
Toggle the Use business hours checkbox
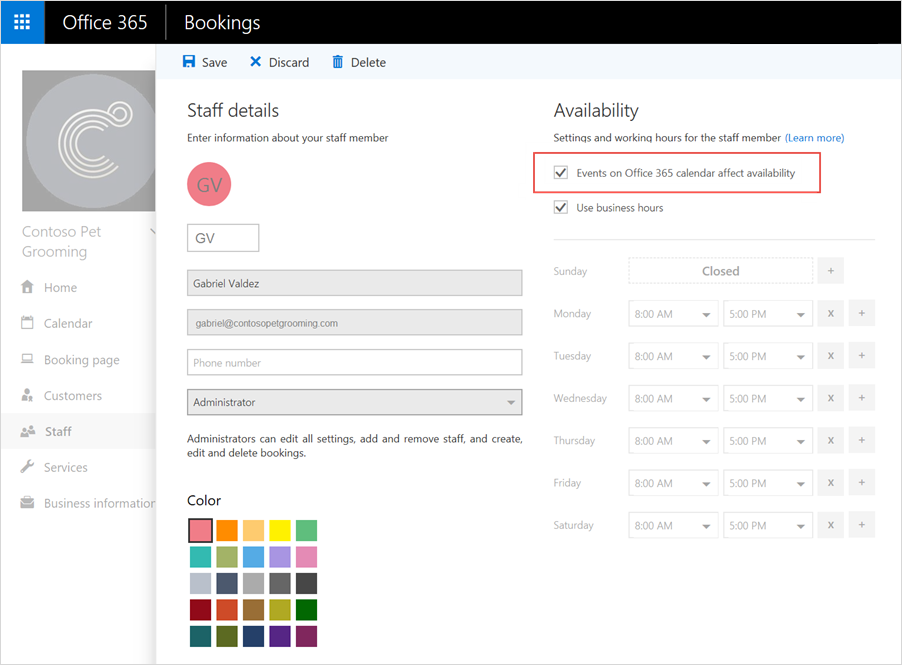click(561, 208)
